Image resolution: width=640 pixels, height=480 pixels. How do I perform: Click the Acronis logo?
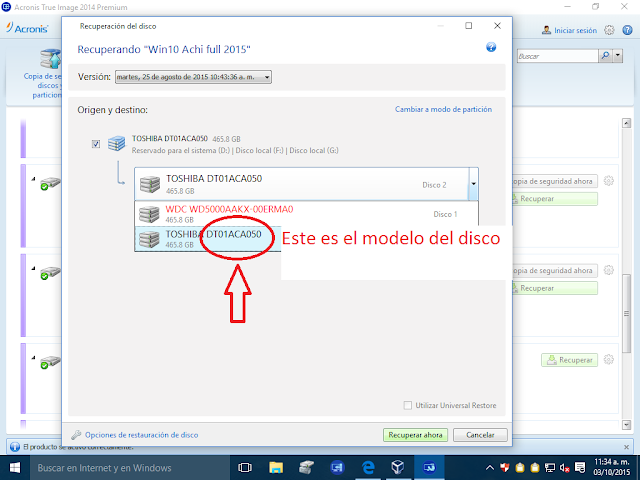[27, 29]
